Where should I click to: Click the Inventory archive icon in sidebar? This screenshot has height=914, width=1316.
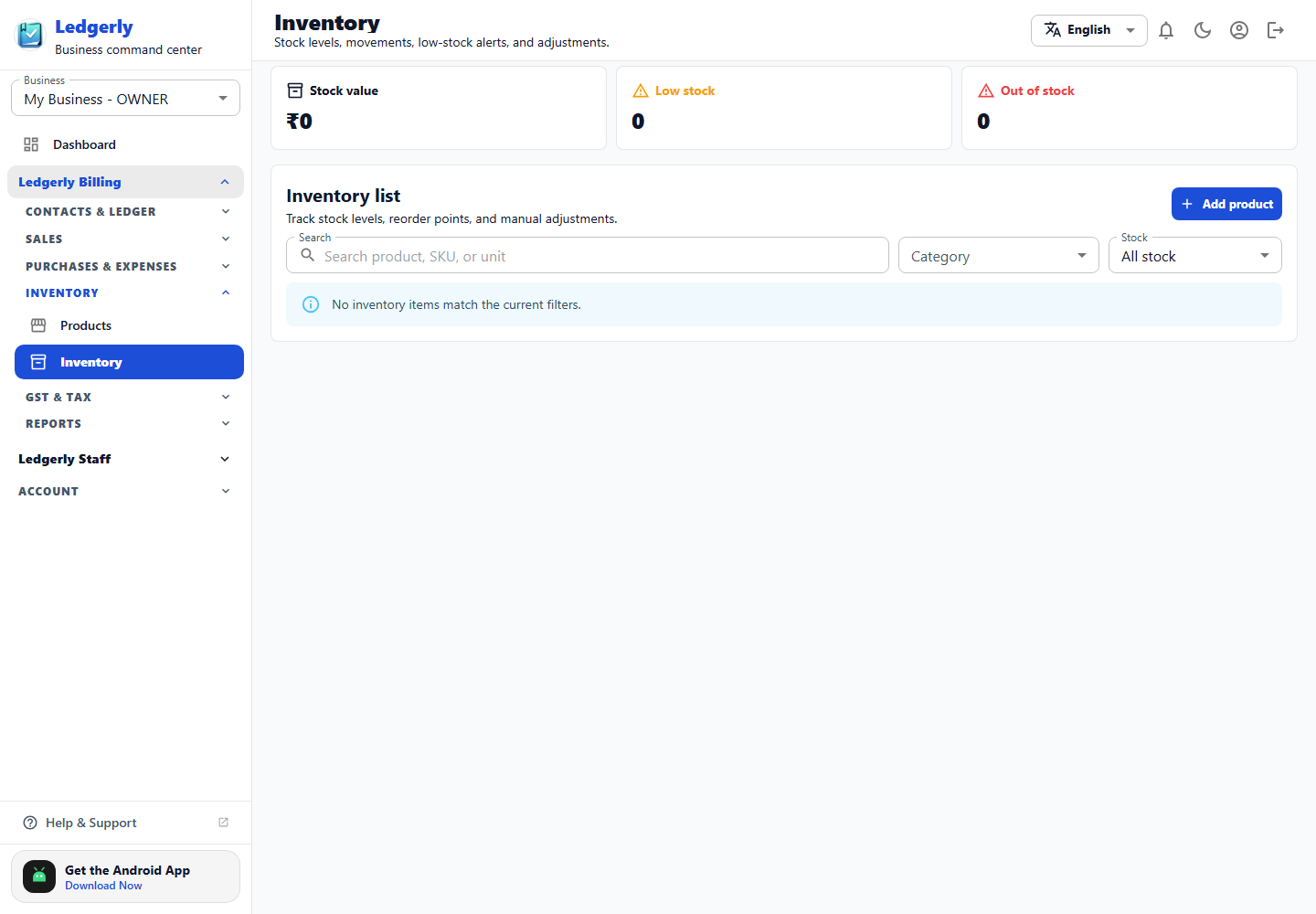tap(38, 362)
